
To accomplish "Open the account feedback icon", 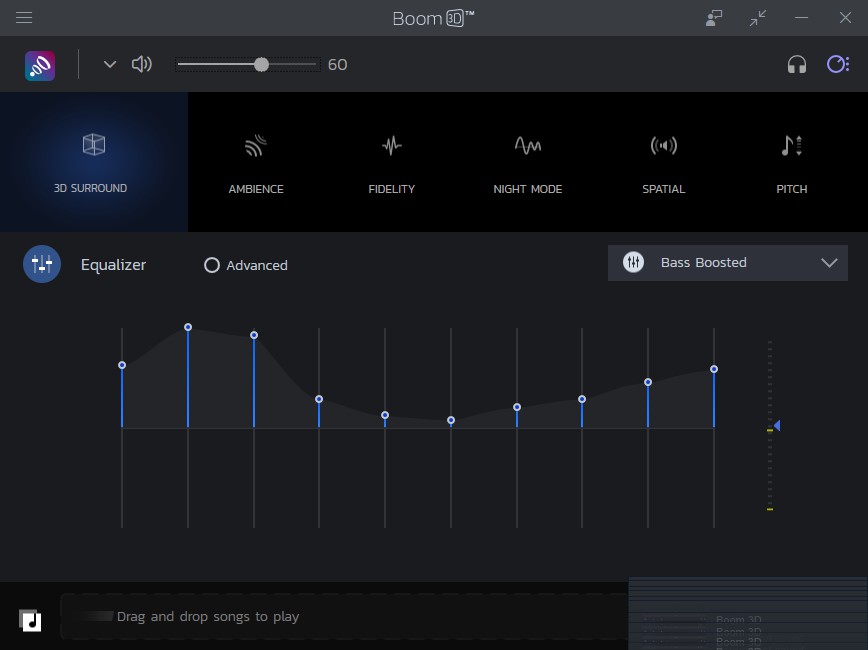I will pos(714,18).
